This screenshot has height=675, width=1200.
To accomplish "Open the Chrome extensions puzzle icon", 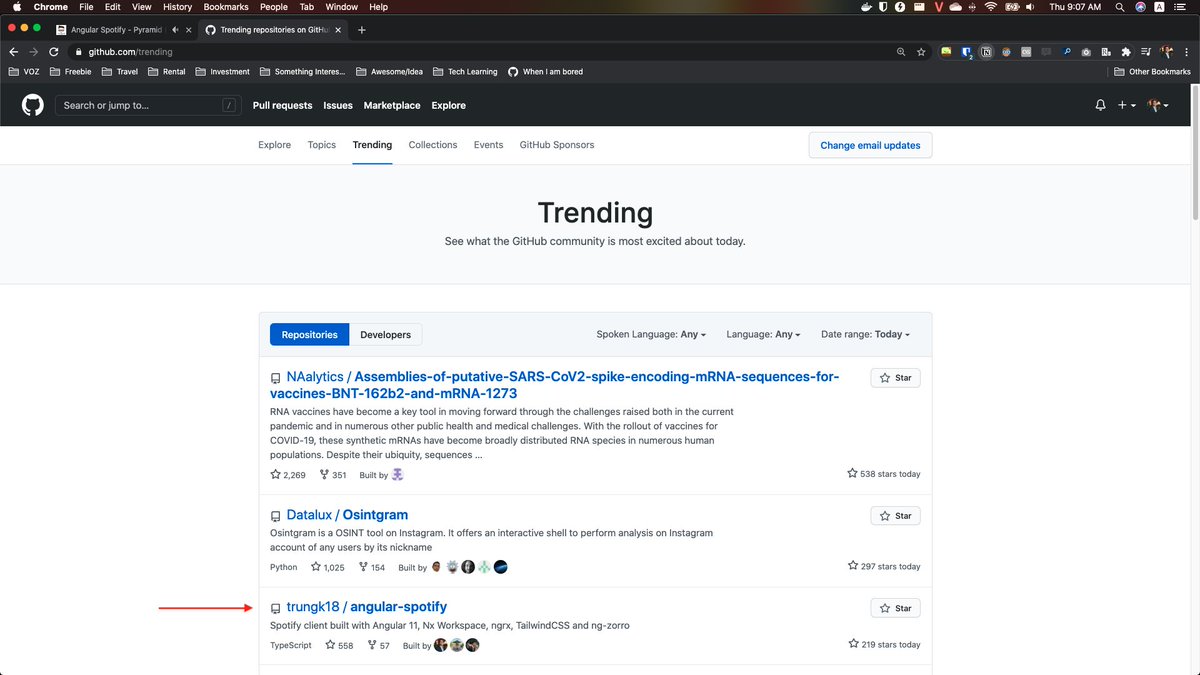I will pyautogui.click(x=1126, y=52).
